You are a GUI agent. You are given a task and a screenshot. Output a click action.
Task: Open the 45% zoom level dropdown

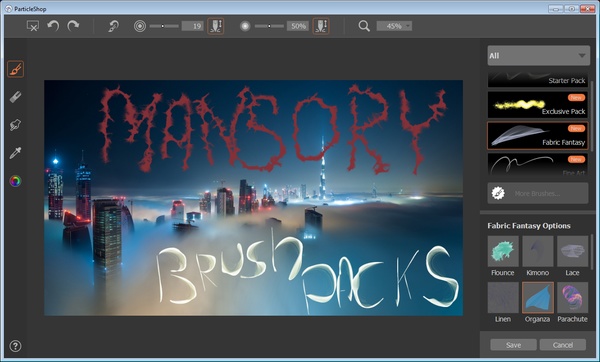click(x=394, y=26)
